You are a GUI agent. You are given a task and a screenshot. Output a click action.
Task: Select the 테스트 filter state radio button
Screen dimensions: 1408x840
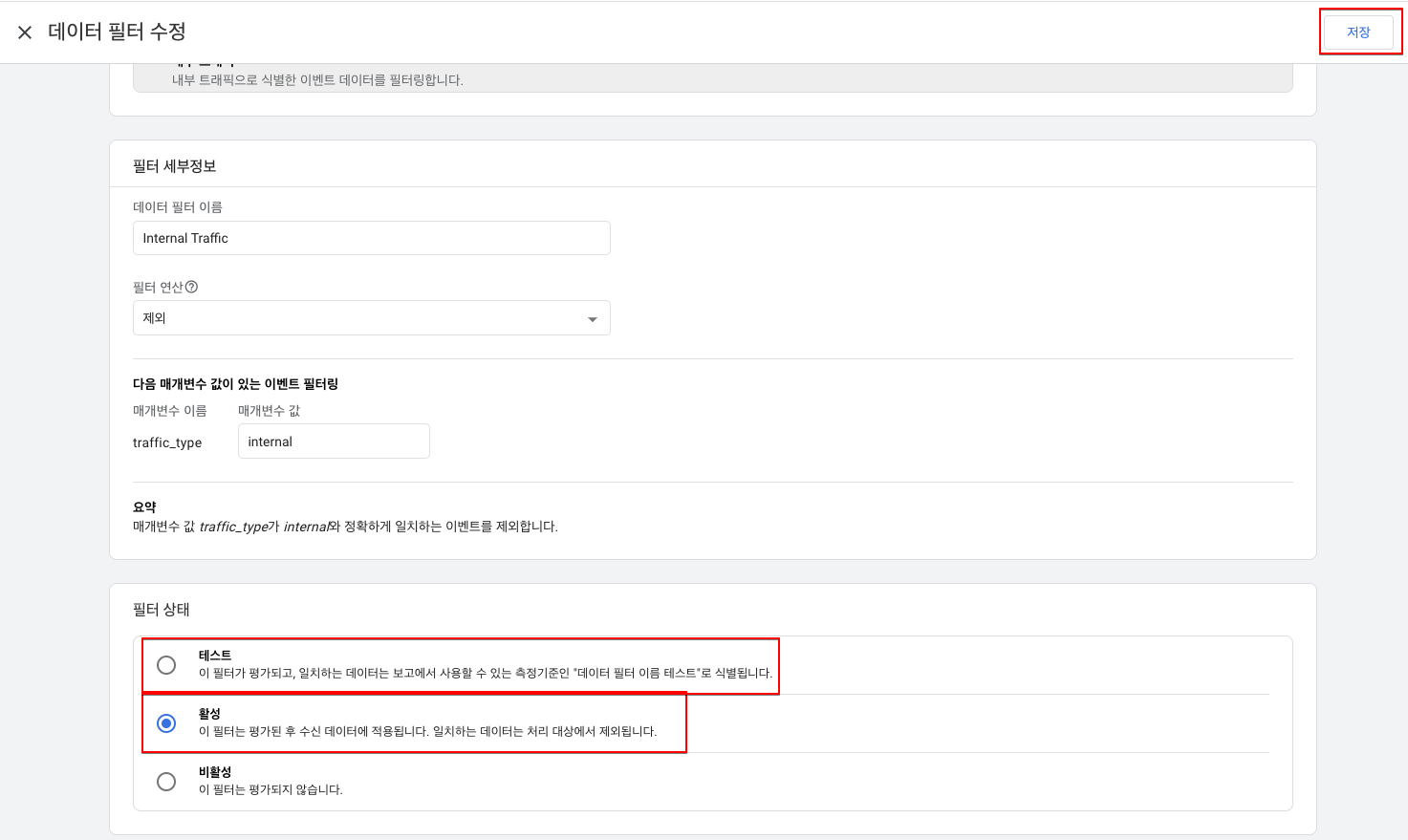coord(166,665)
